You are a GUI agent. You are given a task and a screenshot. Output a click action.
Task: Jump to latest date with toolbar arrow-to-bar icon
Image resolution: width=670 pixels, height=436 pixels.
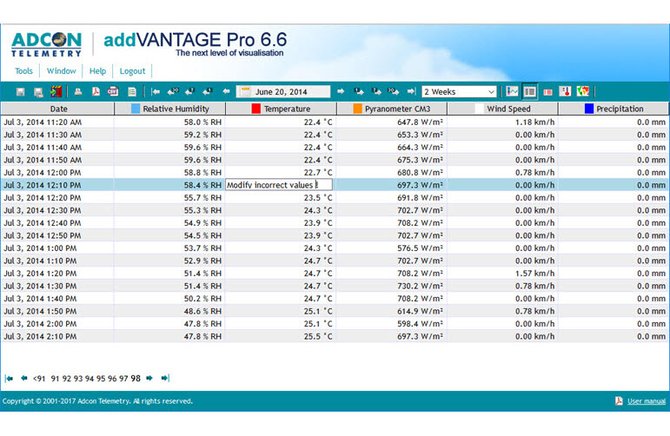point(411,91)
